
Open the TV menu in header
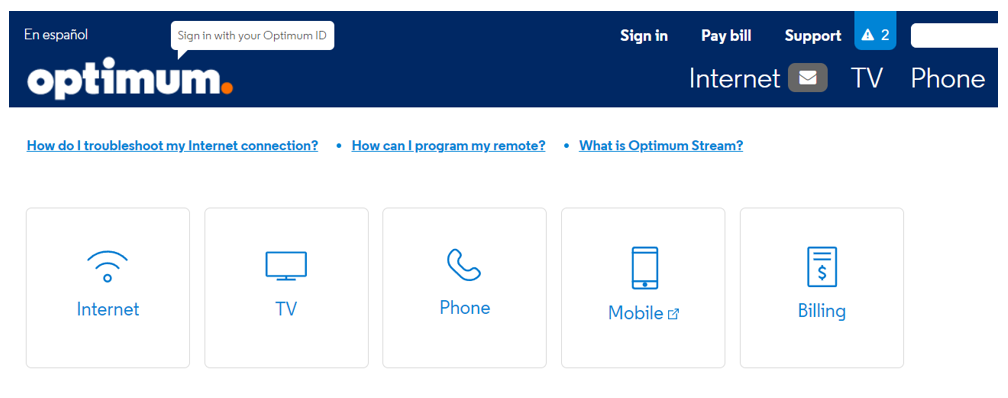(867, 78)
